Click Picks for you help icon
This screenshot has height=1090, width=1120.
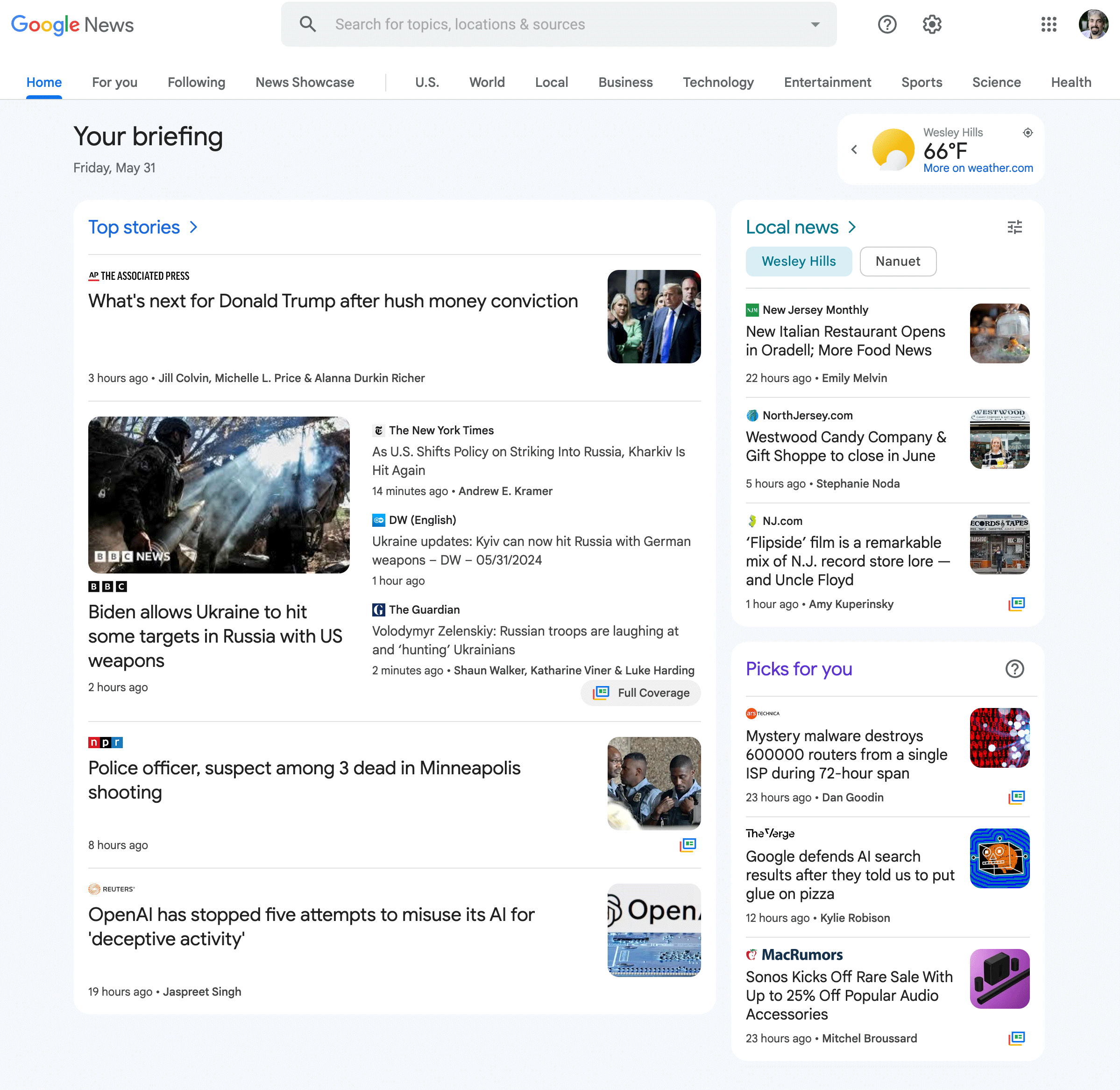[1014, 669]
